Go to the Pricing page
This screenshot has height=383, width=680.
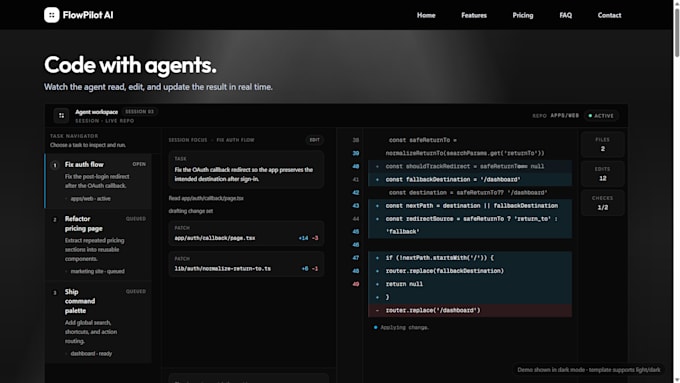point(523,15)
